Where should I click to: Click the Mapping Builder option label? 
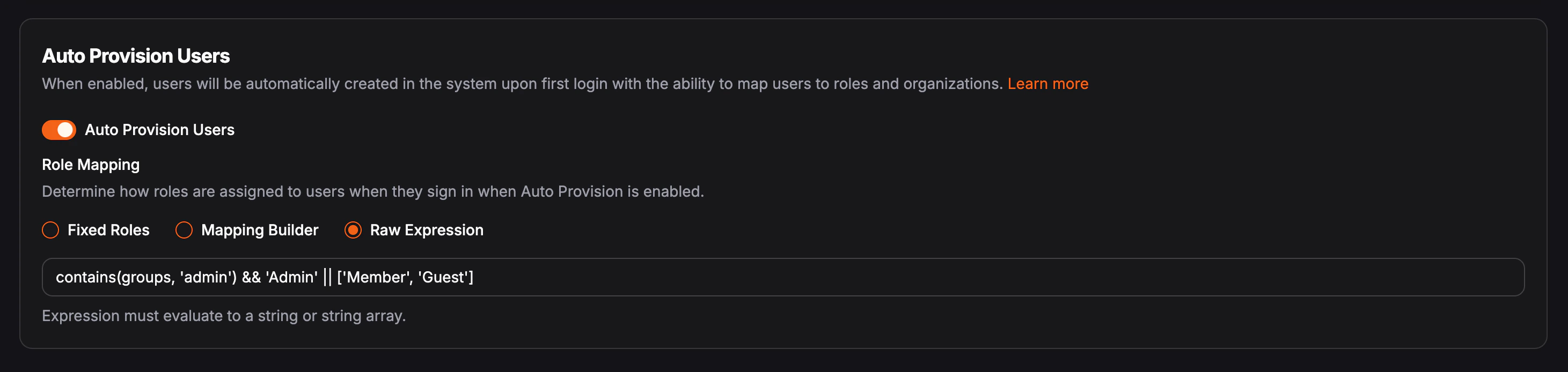tap(259, 230)
